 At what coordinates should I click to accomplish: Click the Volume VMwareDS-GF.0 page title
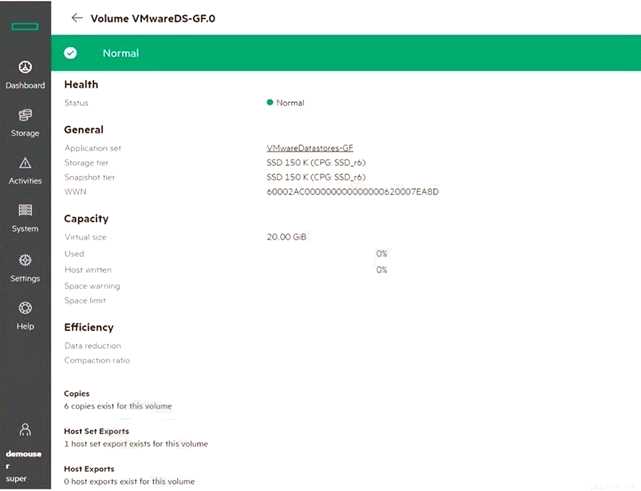tap(153, 18)
